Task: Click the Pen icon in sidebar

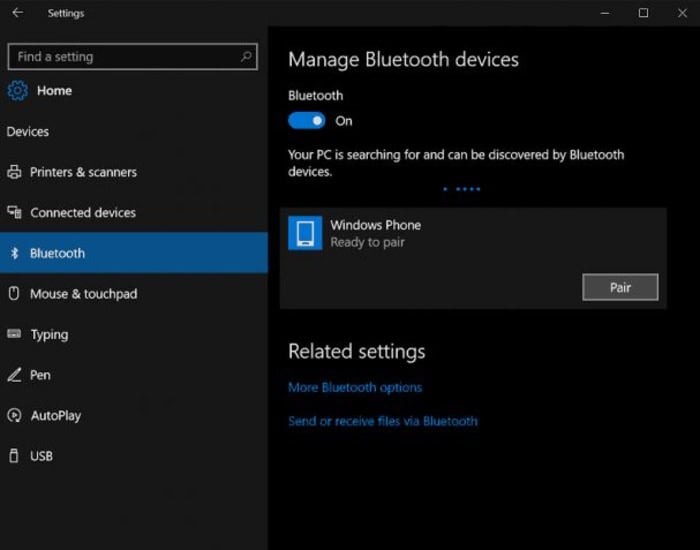Action: 14,375
